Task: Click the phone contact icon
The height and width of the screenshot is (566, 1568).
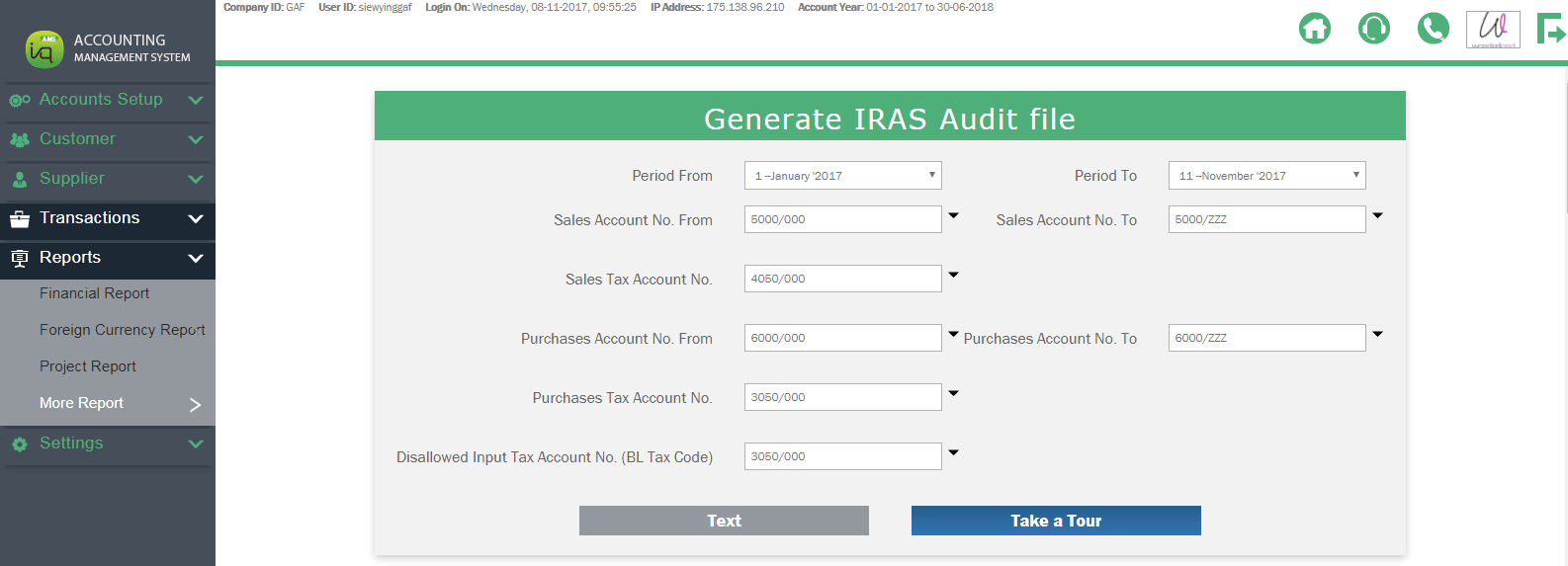Action: coord(1433,29)
